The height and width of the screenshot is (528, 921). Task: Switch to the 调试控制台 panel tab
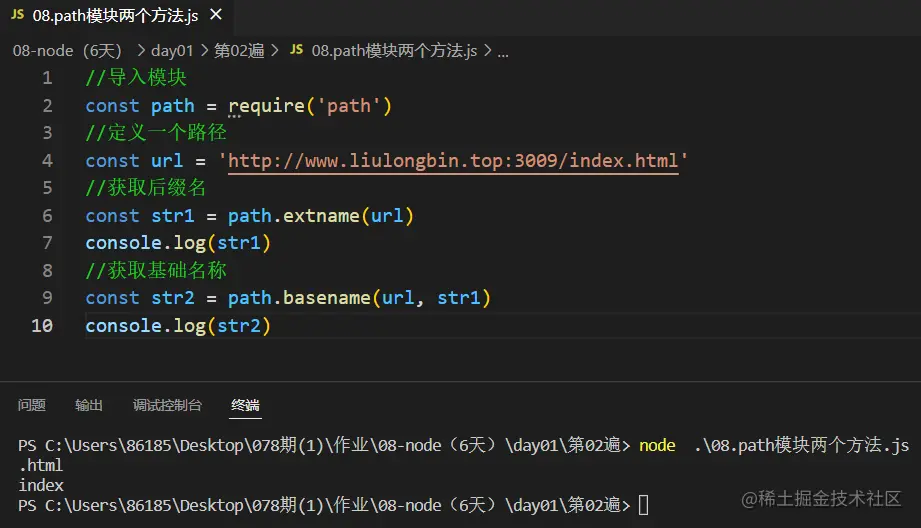click(167, 405)
